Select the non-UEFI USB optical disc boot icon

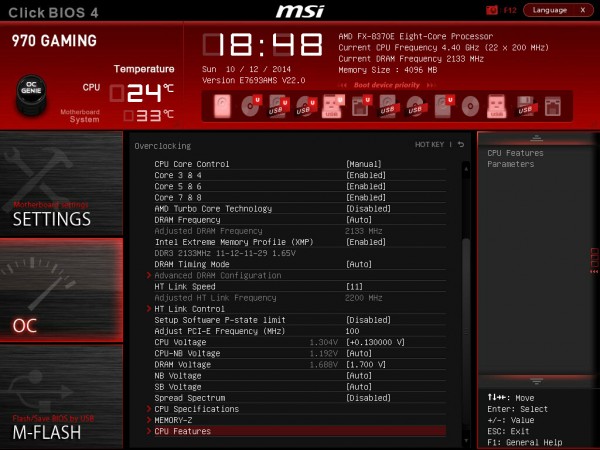tap(416, 106)
